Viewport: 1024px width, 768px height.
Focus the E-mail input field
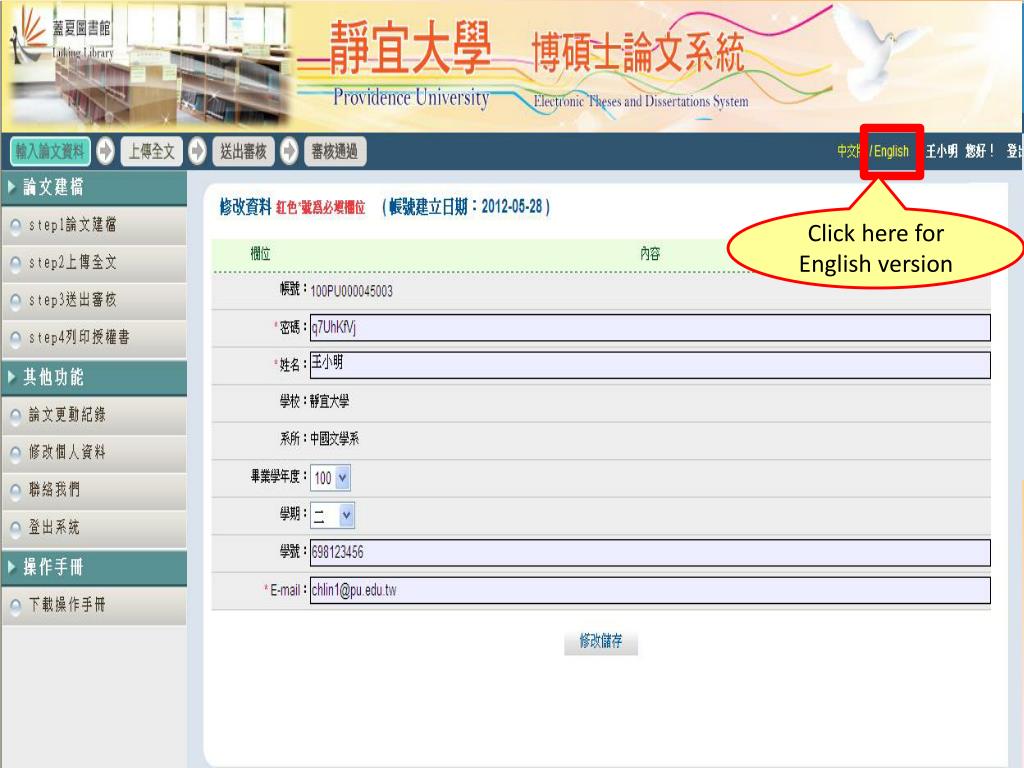click(650, 590)
